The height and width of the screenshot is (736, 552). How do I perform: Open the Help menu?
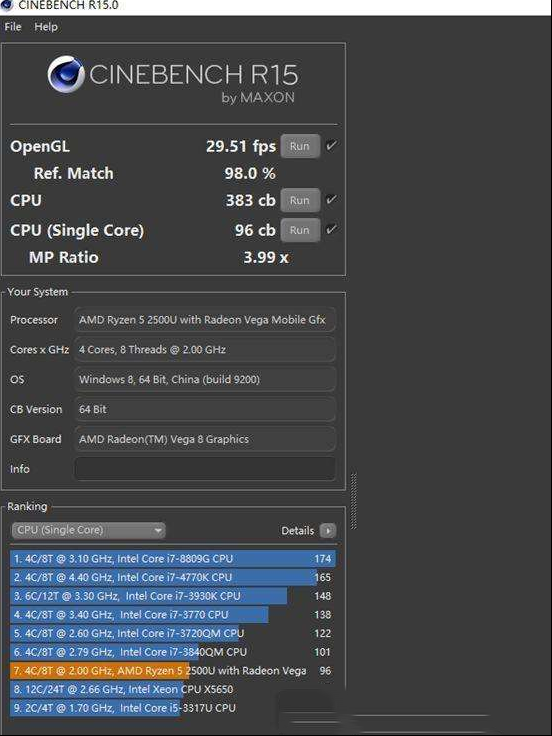point(46,27)
